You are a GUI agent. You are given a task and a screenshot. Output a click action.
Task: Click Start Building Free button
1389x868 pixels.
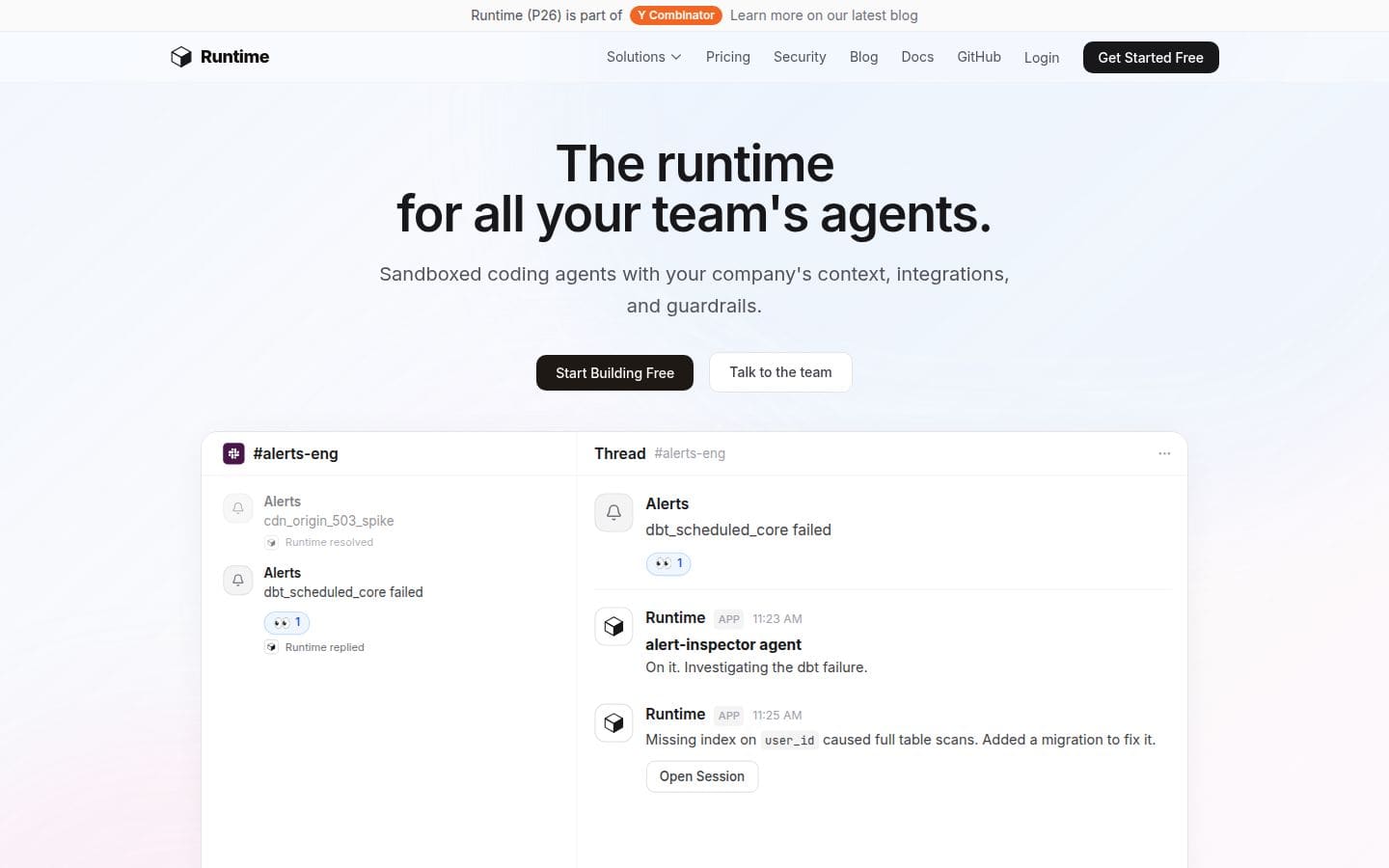pos(614,373)
